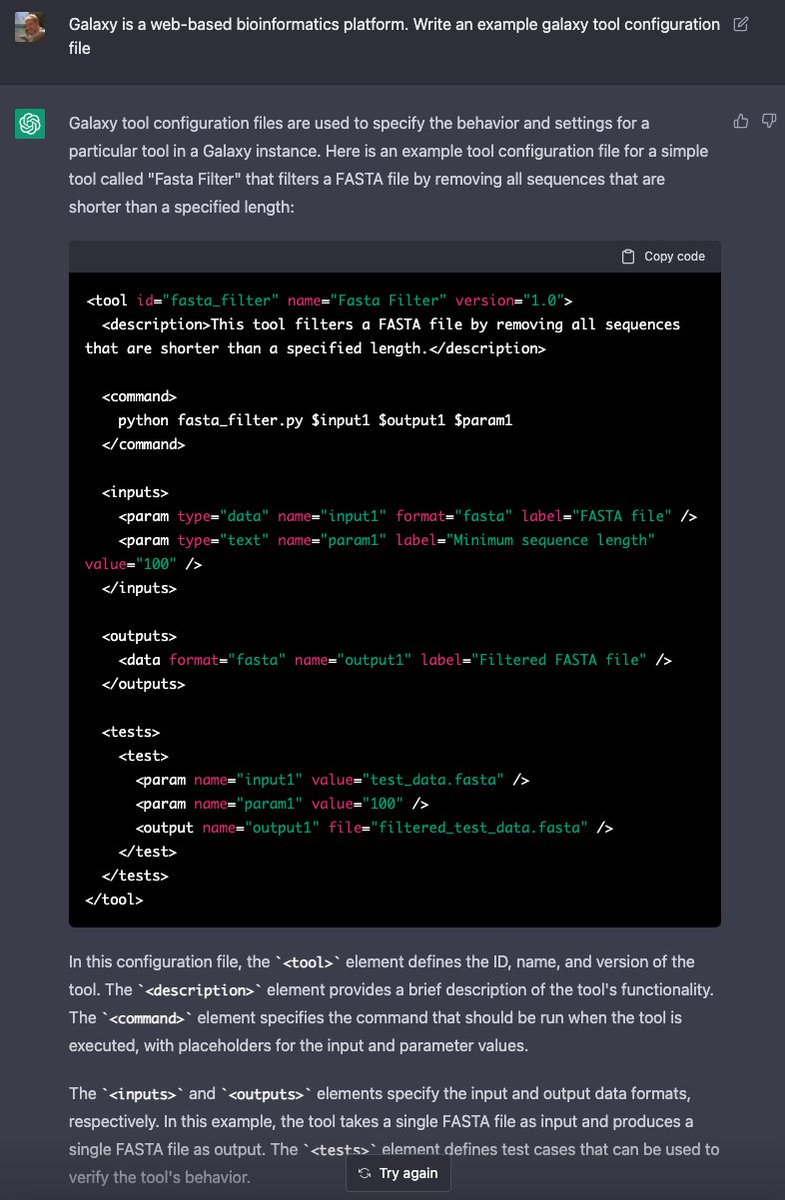This screenshot has width=785, height=1200.
Task: Click the closing </tests> tag
Action: (135, 877)
